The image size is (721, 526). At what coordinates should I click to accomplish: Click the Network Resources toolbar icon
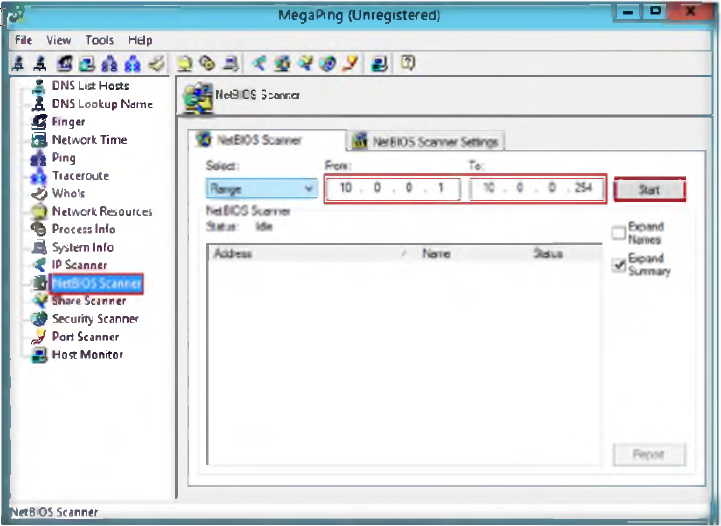point(184,63)
